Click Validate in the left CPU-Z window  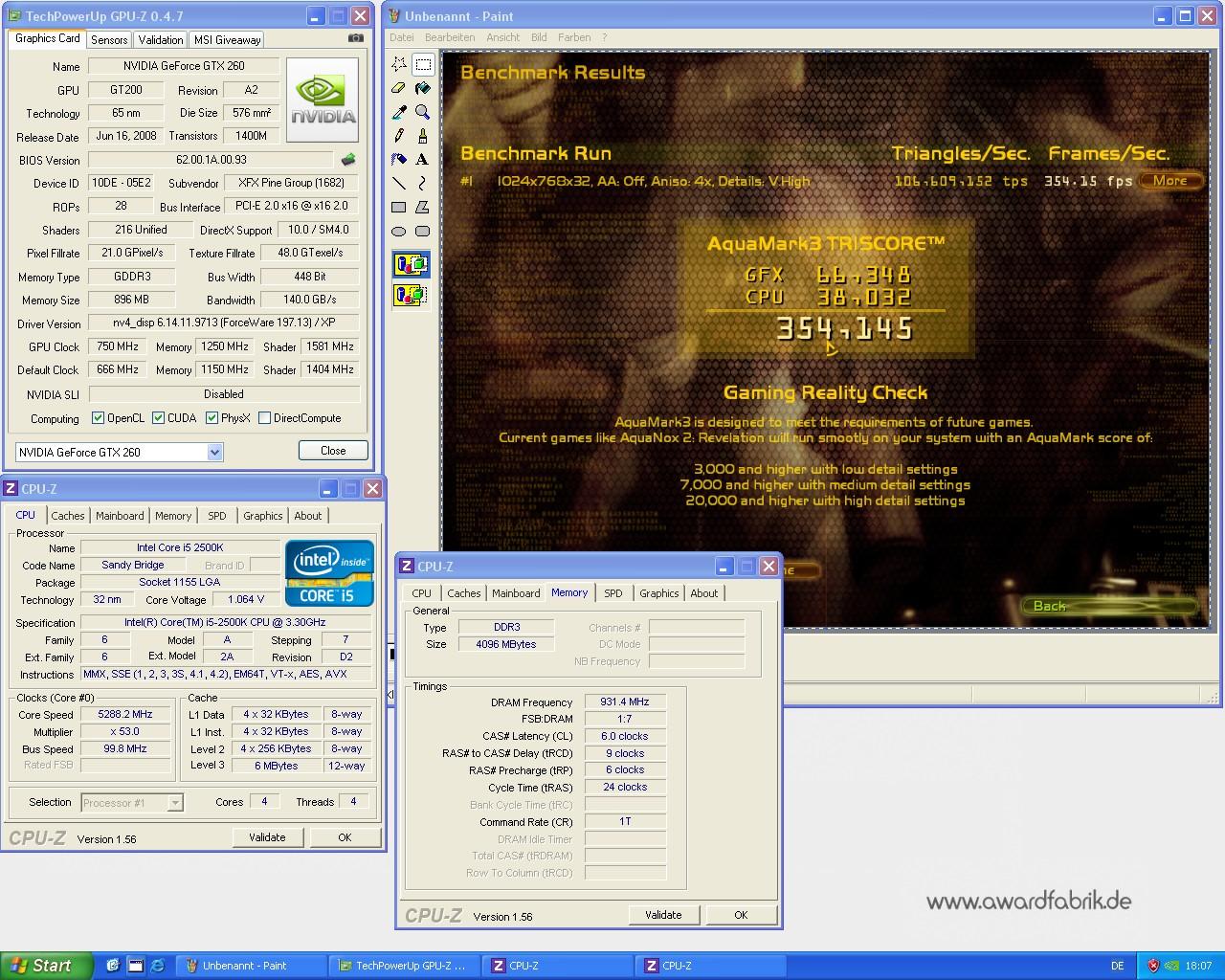coord(267,837)
